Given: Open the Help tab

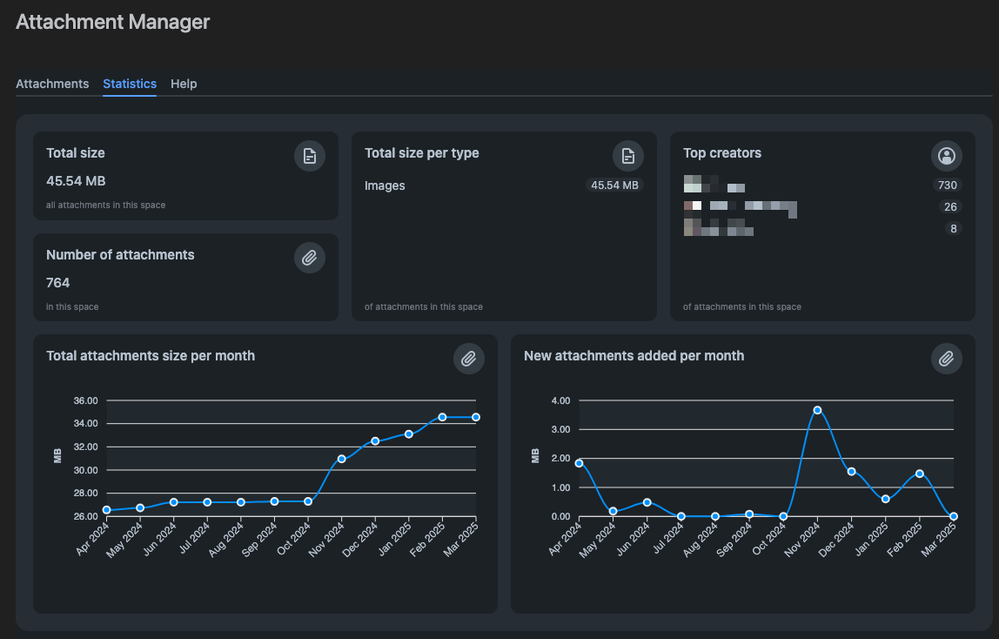Looking at the screenshot, I should tap(183, 84).
